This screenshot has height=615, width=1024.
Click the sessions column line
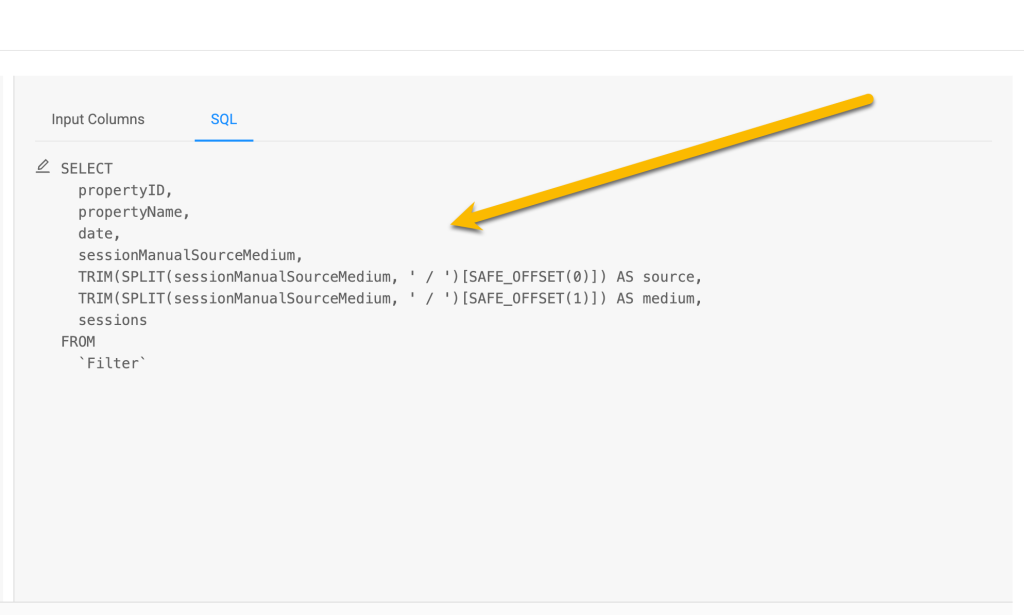click(112, 320)
